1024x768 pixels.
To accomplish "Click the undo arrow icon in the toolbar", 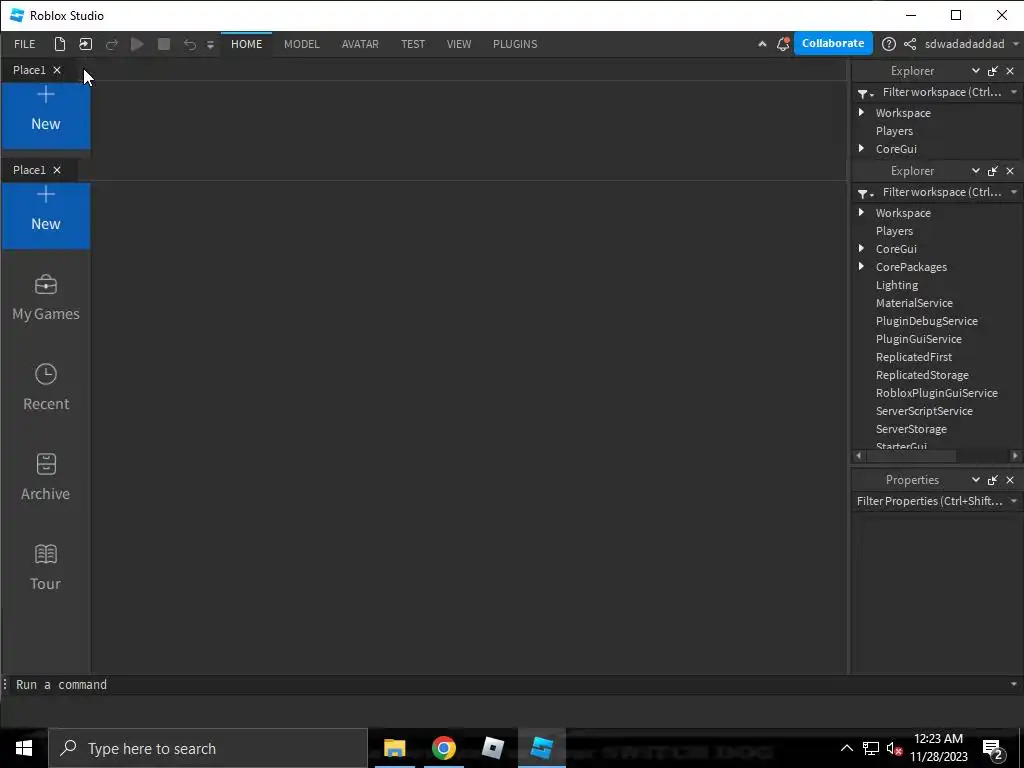I will click(x=189, y=44).
